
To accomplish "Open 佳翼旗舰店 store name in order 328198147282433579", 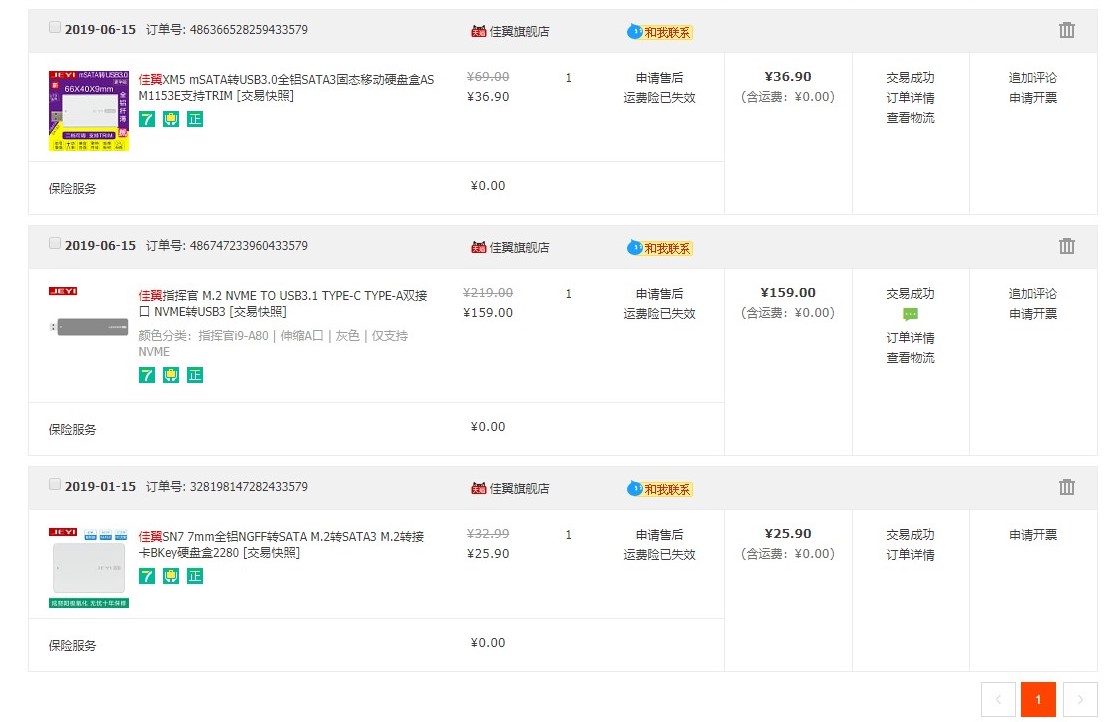I will coord(520,488).
